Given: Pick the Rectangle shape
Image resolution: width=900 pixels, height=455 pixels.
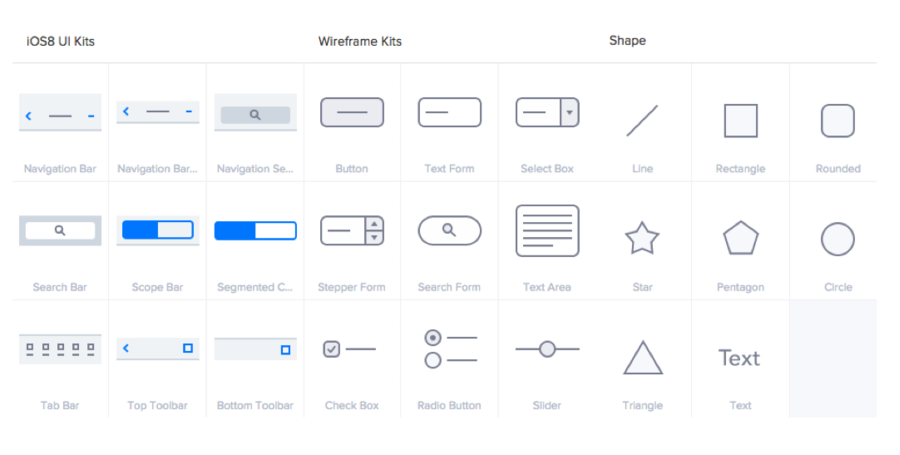Looking at the screenshot, I should tap(740, 122).
